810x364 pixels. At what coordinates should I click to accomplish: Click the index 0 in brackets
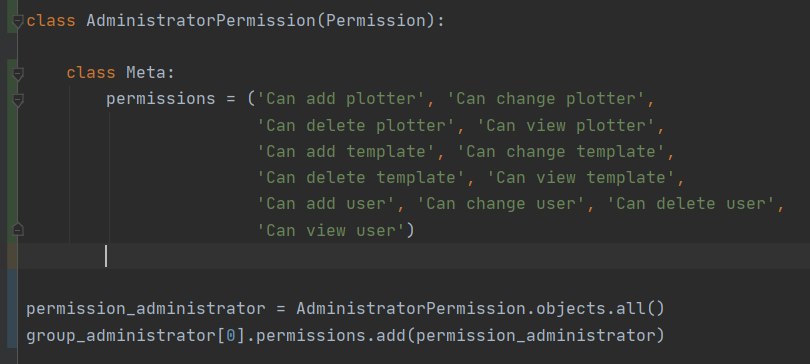(x=231, y=336)
